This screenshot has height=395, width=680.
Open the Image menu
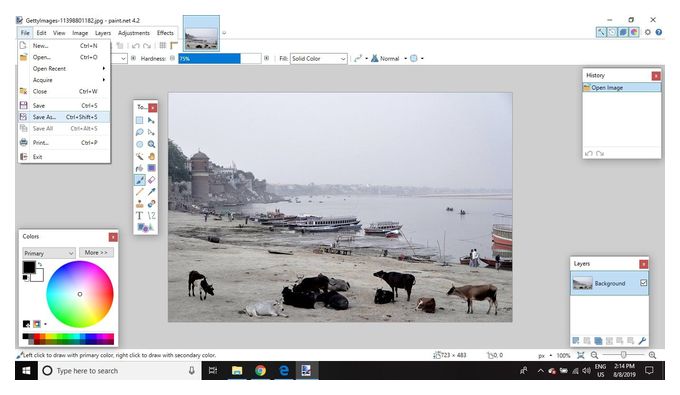tap(80, 33)
